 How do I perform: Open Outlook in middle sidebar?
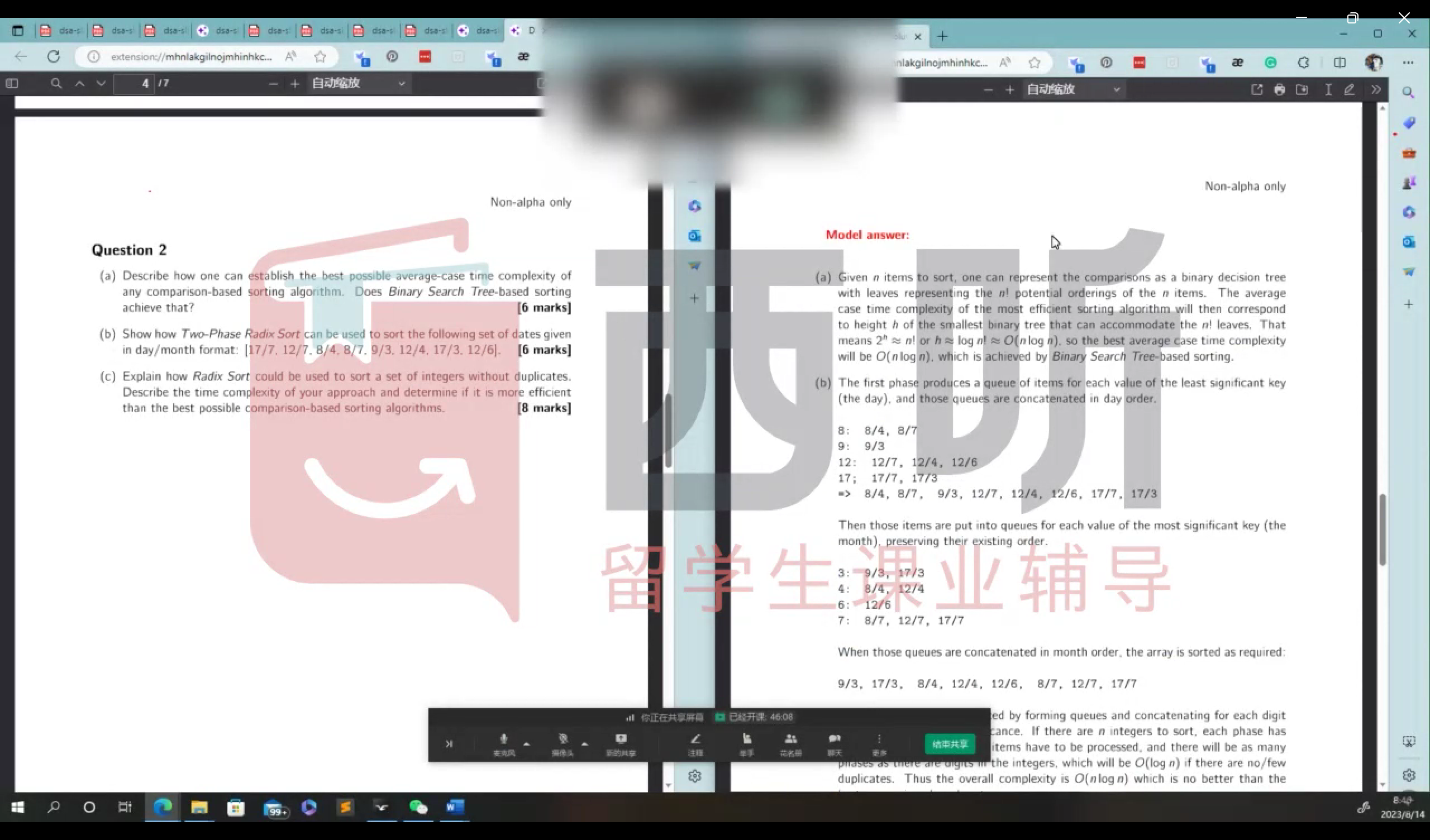[x=694, y=236]
